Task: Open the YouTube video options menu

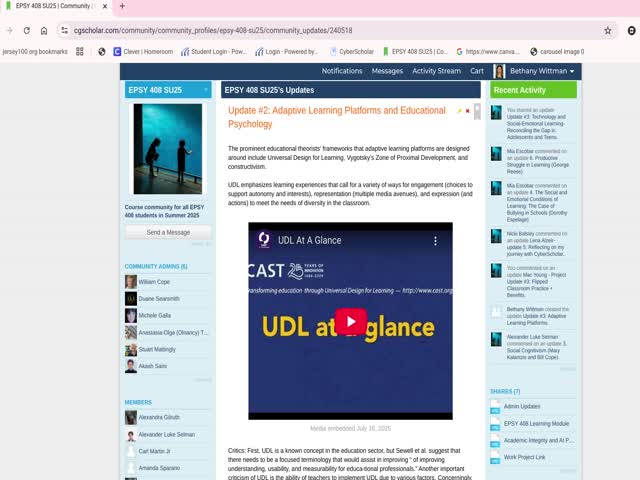Action: tap(435, 241)
